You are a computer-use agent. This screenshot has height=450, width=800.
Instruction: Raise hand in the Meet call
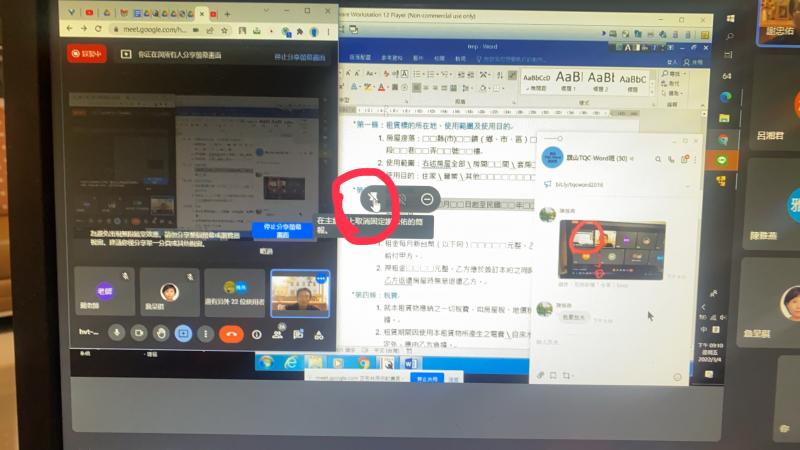[x=161, y=334]
